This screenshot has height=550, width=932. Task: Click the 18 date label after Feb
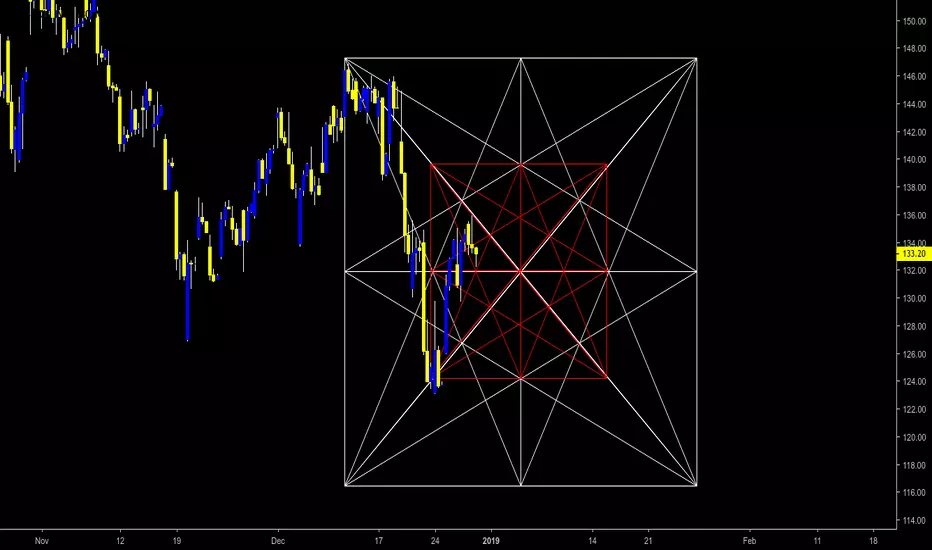click(x=873, y=540)
